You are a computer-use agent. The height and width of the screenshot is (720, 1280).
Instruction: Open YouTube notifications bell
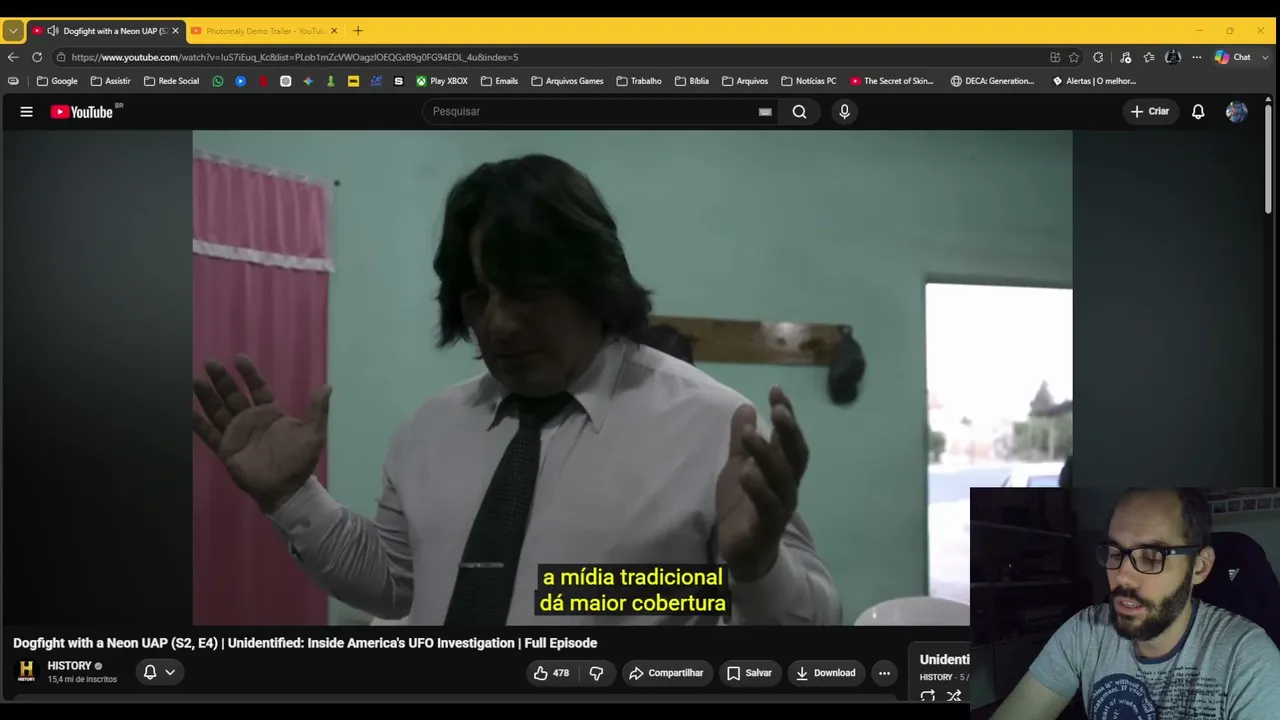pos(1198,112)
